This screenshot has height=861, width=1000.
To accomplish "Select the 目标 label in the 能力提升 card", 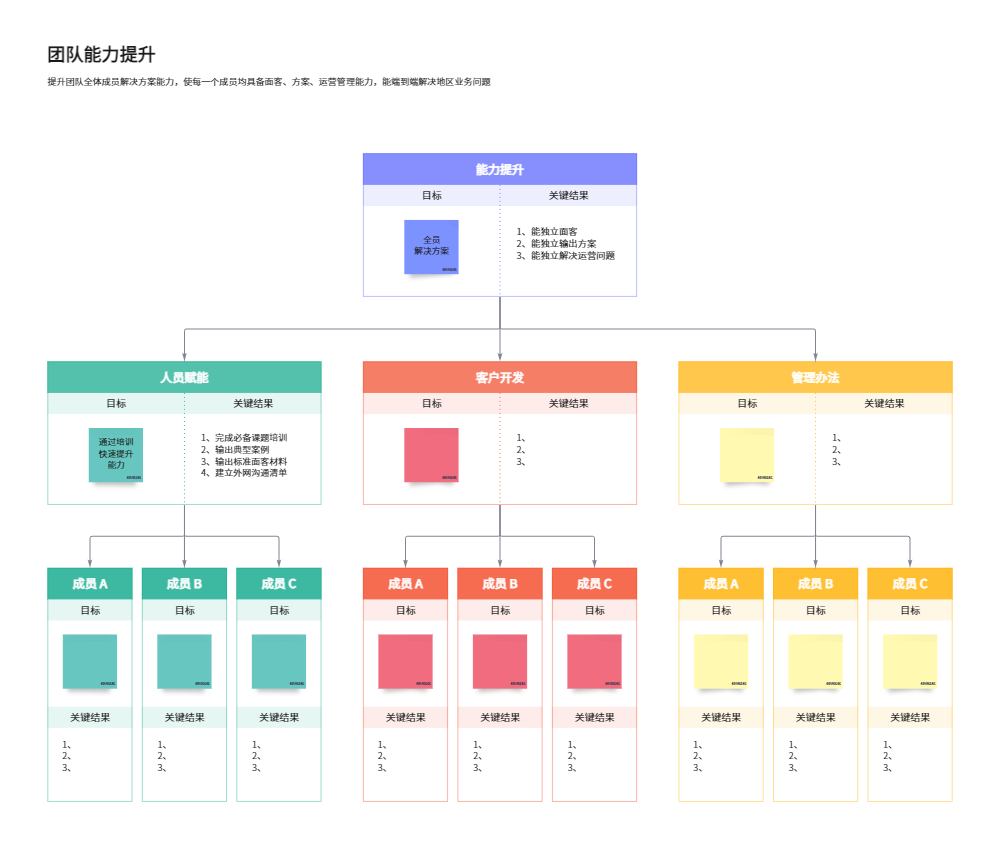I will [x=432, y=196].
